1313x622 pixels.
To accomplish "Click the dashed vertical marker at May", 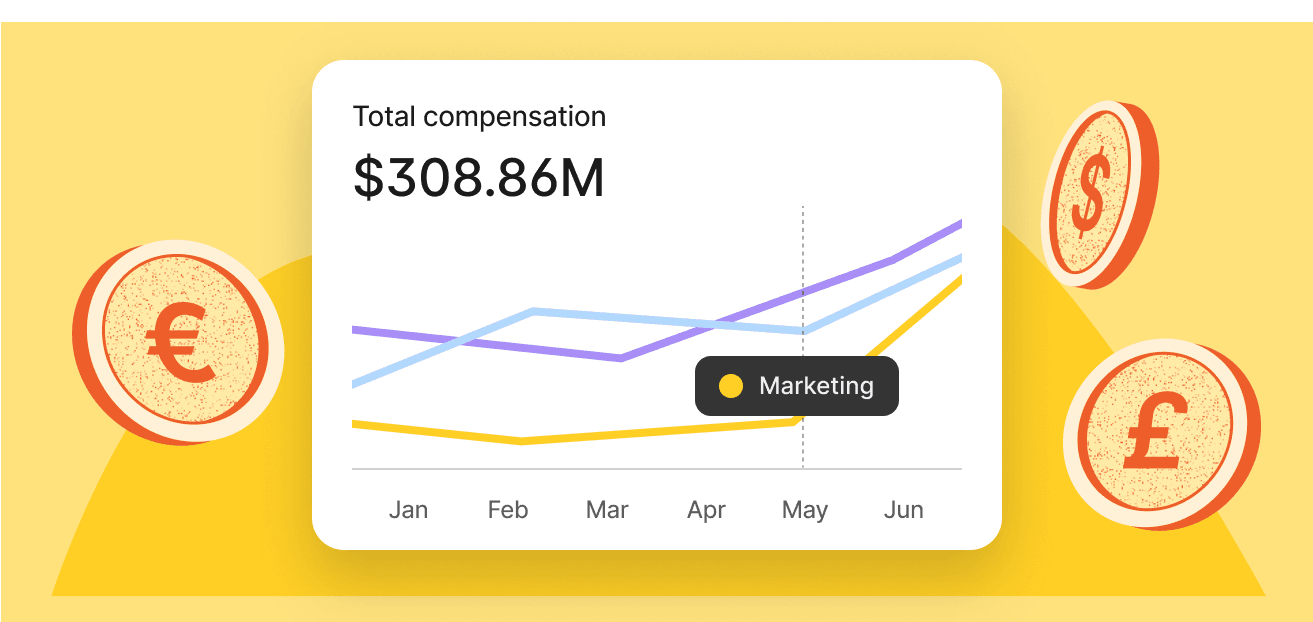I will coord(803,250).
